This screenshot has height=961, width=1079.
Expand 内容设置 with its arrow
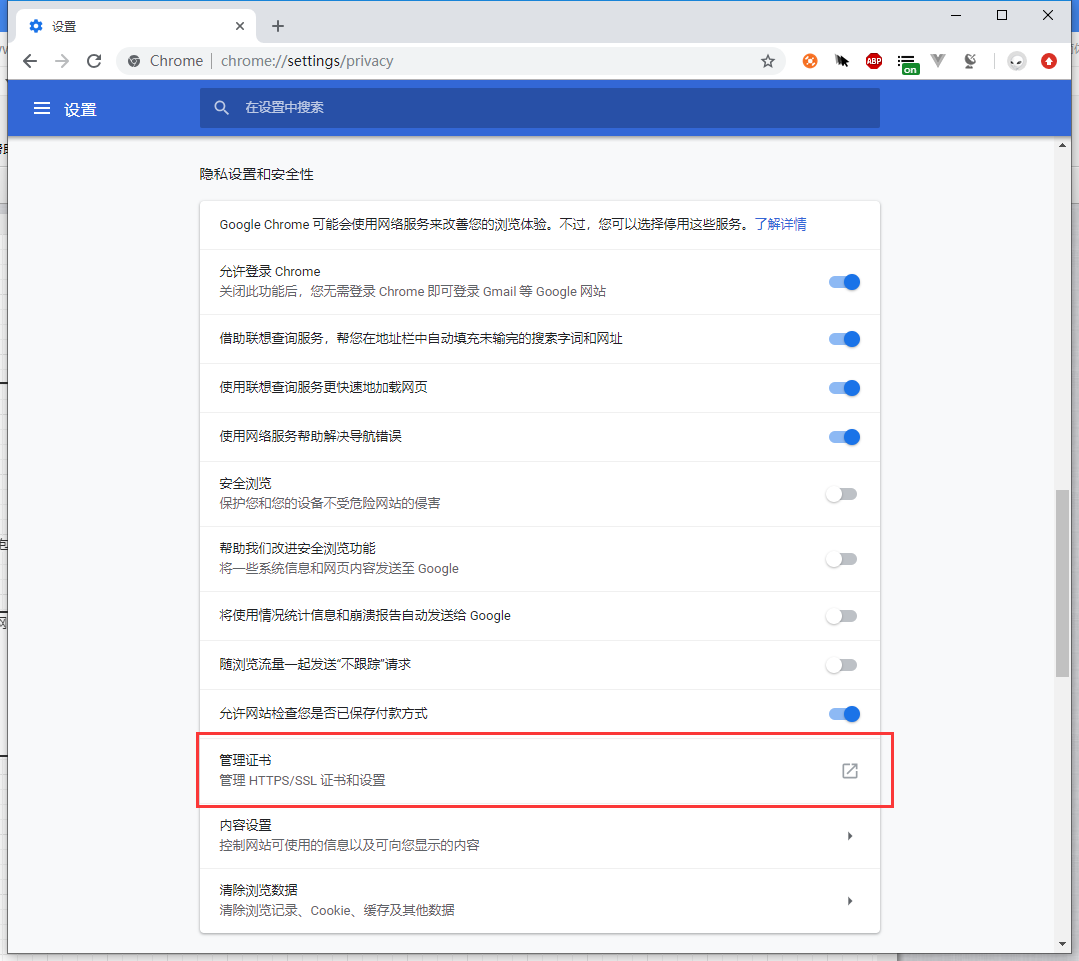pos(850,836)
